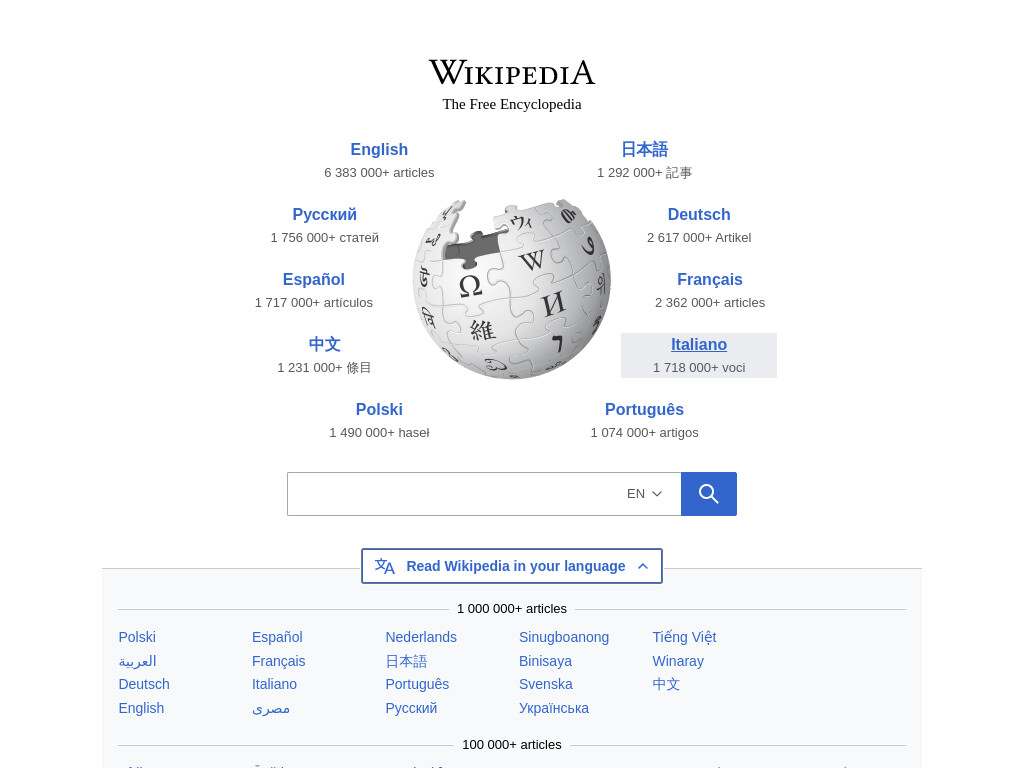The height and width of the screenshot is (768, 1024).
Task: Open the English Wikipedia link
Action: tap(379, 150)
